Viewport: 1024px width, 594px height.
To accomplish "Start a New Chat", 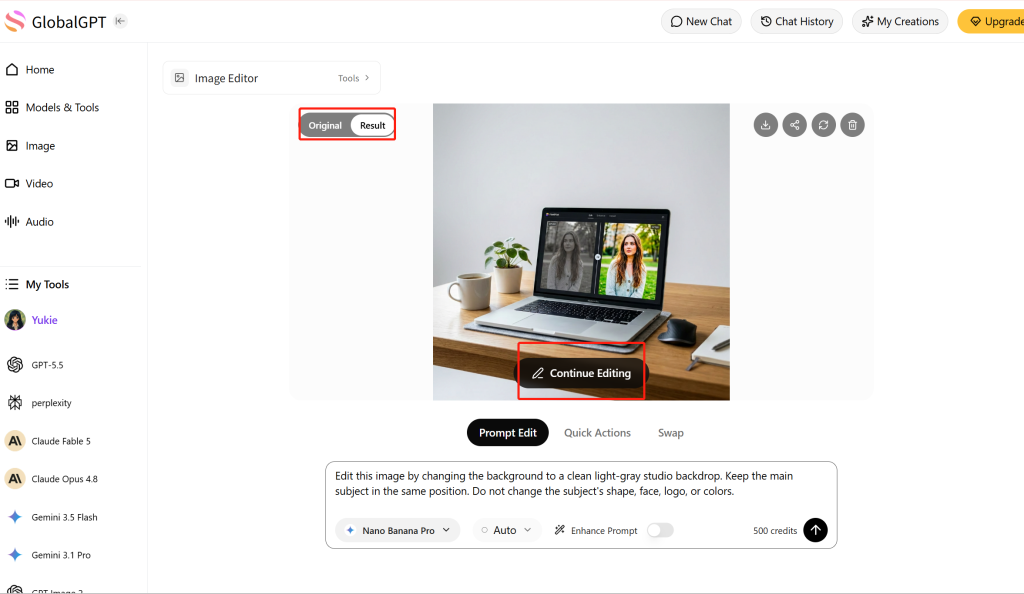I will pos(701,22).
